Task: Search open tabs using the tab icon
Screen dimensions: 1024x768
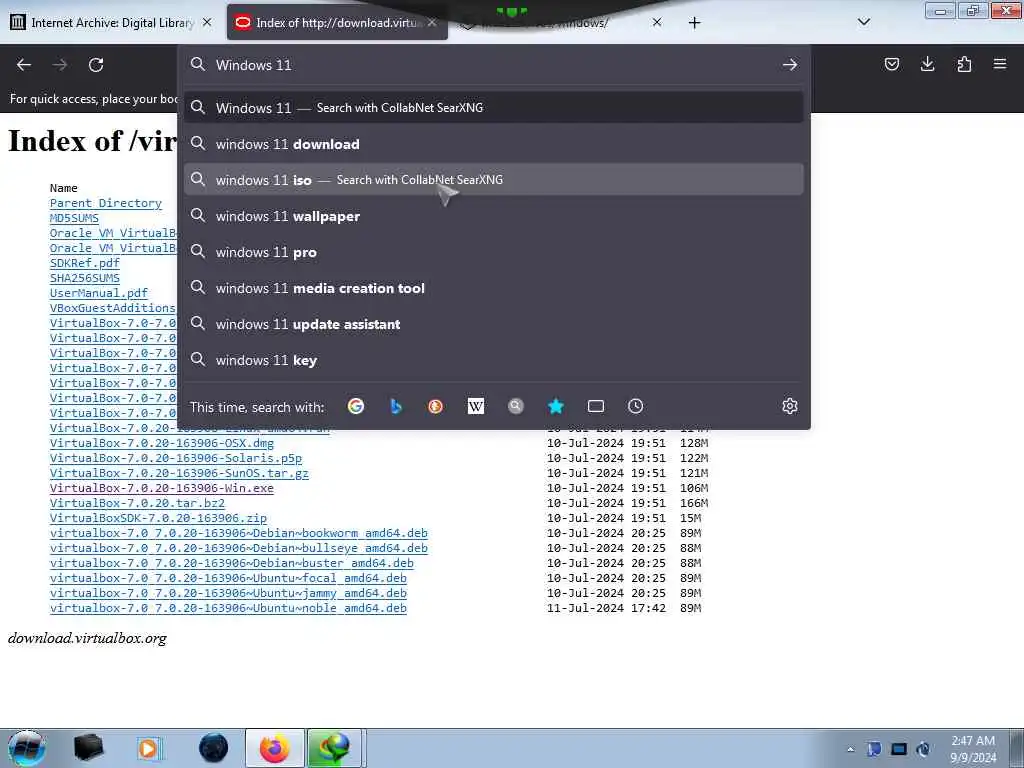Action: pyautogui.click(x=596, y=406)
